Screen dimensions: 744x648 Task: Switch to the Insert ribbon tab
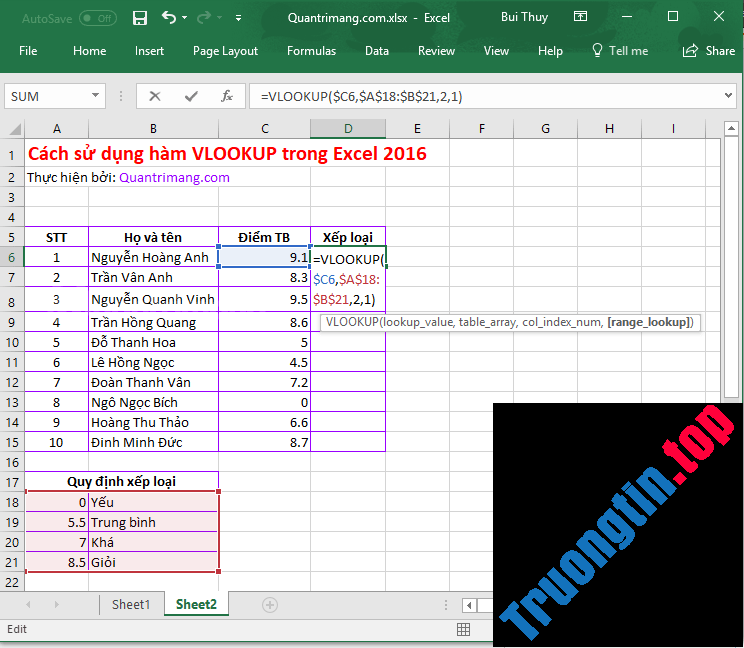(x=149, y=51)
